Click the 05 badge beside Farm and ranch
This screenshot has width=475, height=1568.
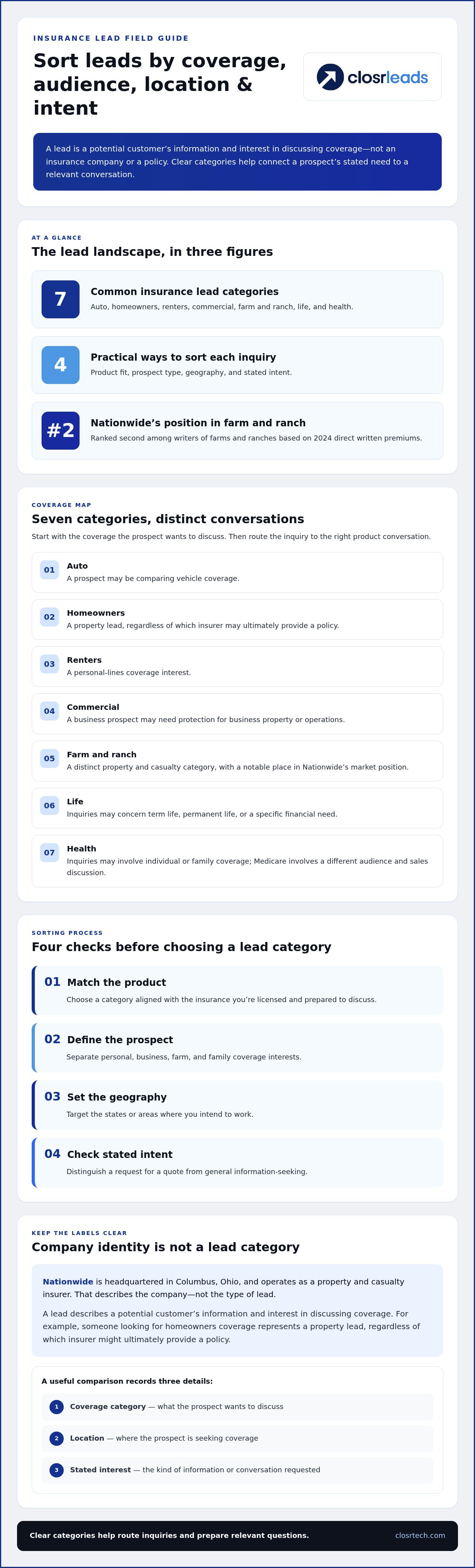click(x=49, y=758)
